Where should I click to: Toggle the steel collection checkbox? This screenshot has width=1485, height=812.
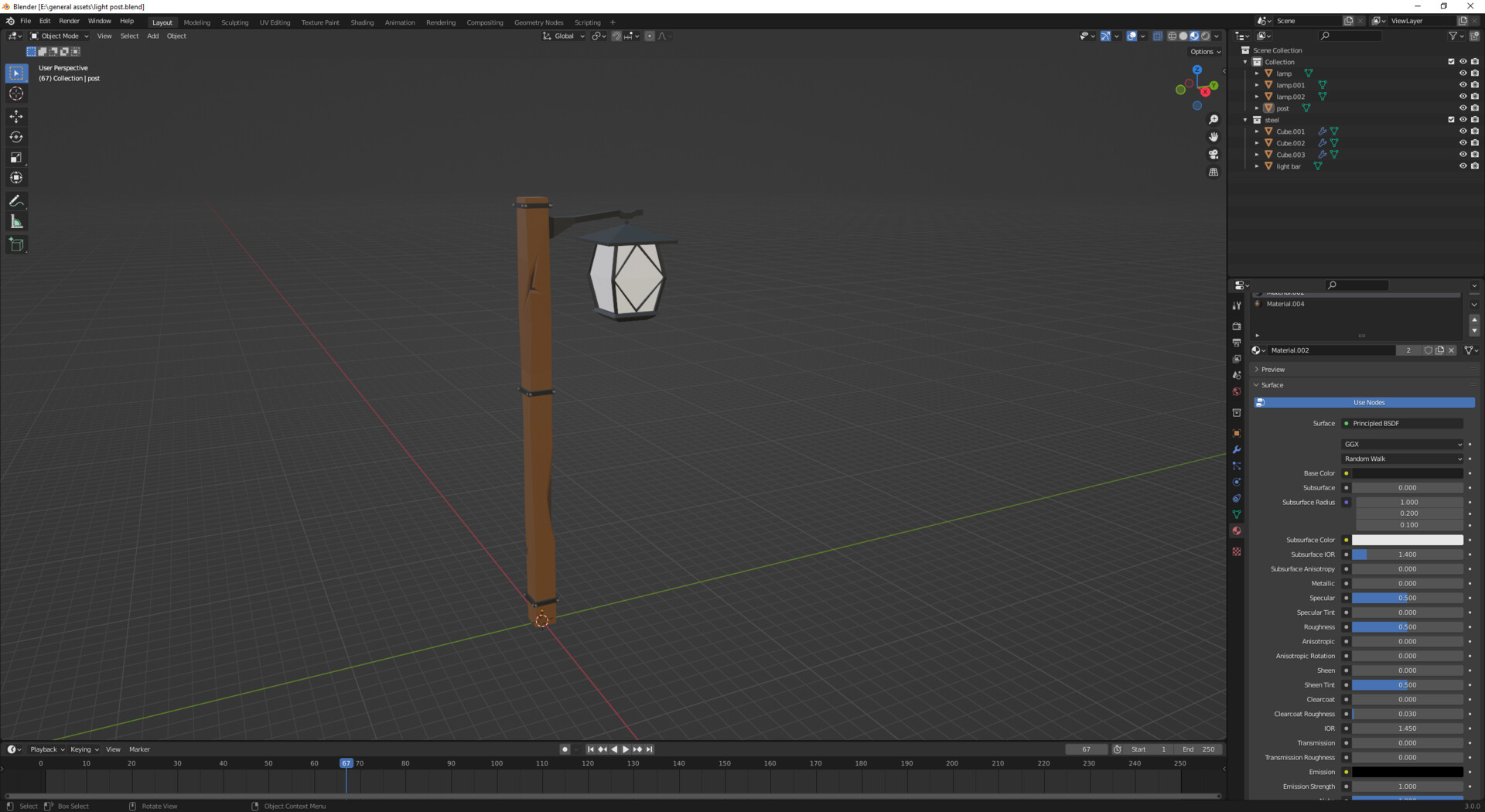tap(1452, 120)
